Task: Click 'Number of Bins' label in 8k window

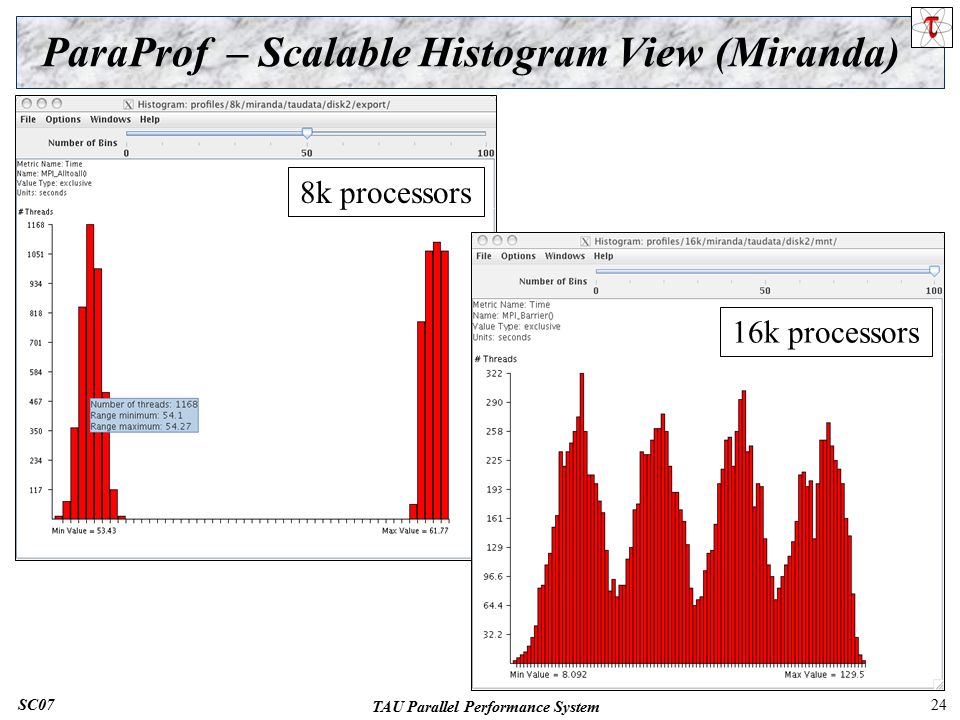Action: [x=83, y=143]
